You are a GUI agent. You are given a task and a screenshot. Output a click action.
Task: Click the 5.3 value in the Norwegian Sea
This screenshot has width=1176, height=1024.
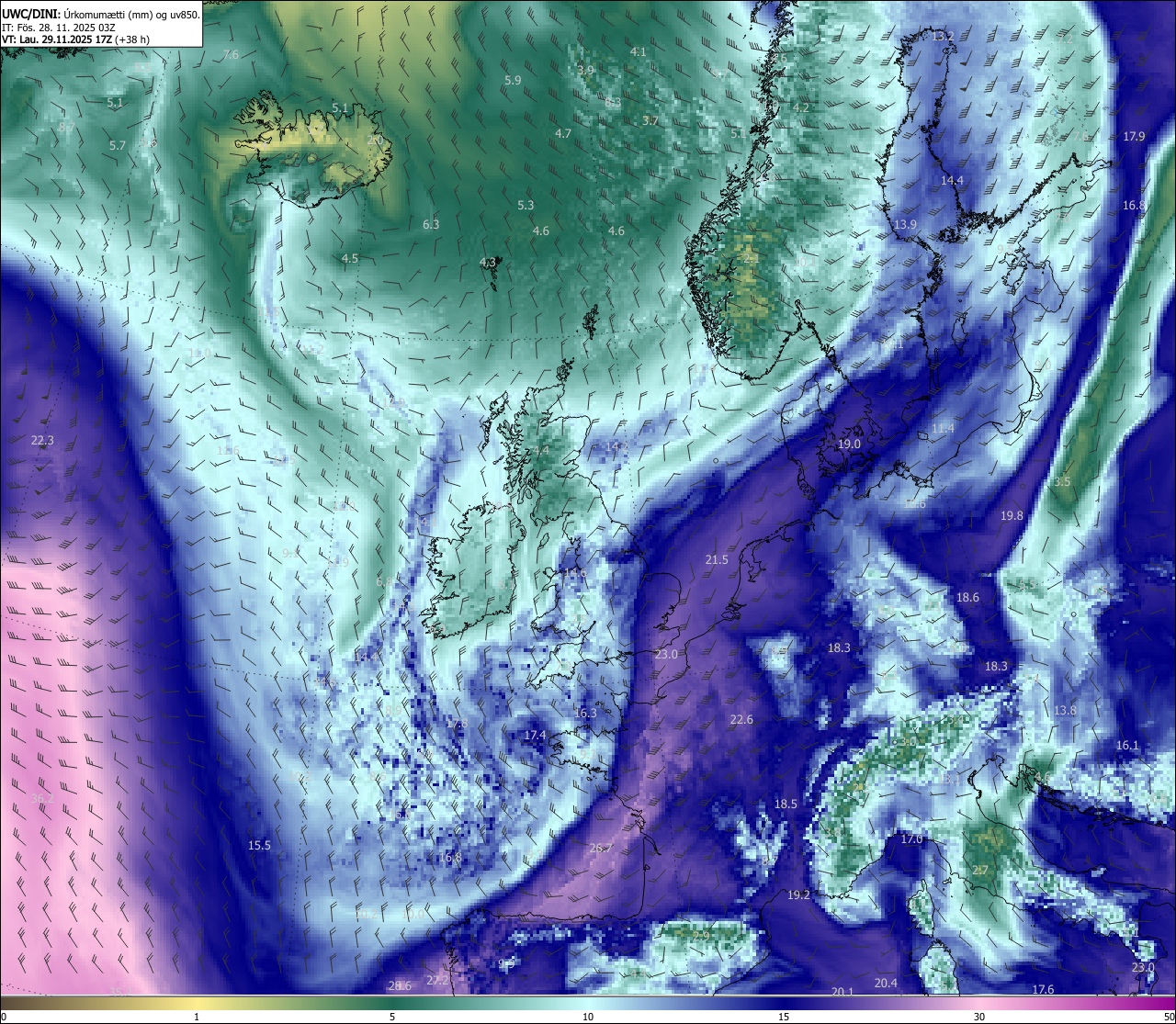[526, 206]
